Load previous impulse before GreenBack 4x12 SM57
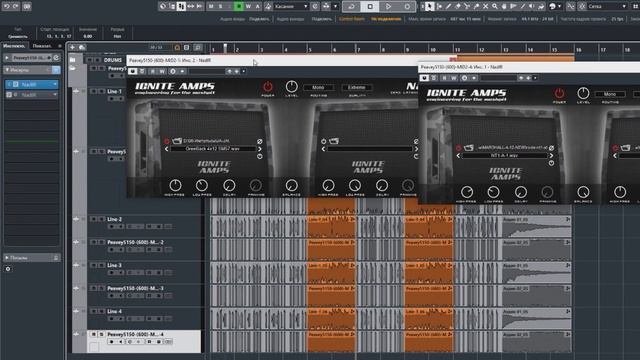Image resolution: width=640 pixels, height=360 pixels. [167, 149]
